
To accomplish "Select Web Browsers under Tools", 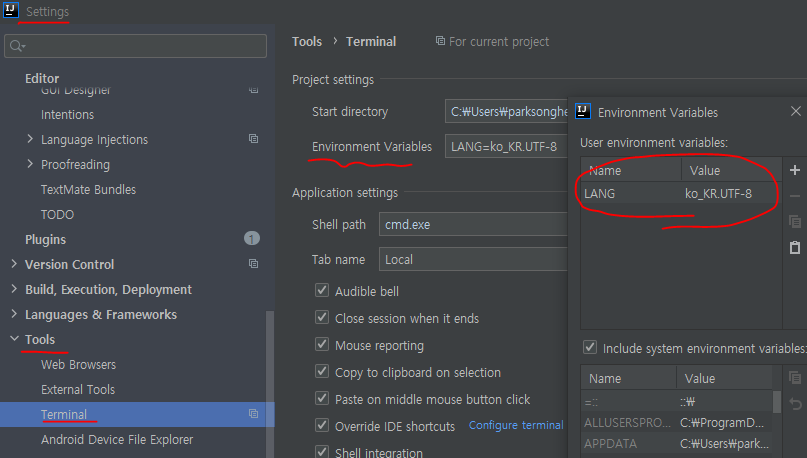I will point(78,364).
